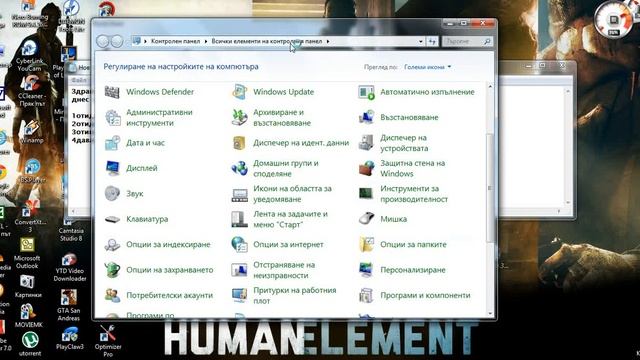Refresh the Control Panel address bar
Image resolution: width=640 pixels, height=360 pixels.
pos(432,41)
